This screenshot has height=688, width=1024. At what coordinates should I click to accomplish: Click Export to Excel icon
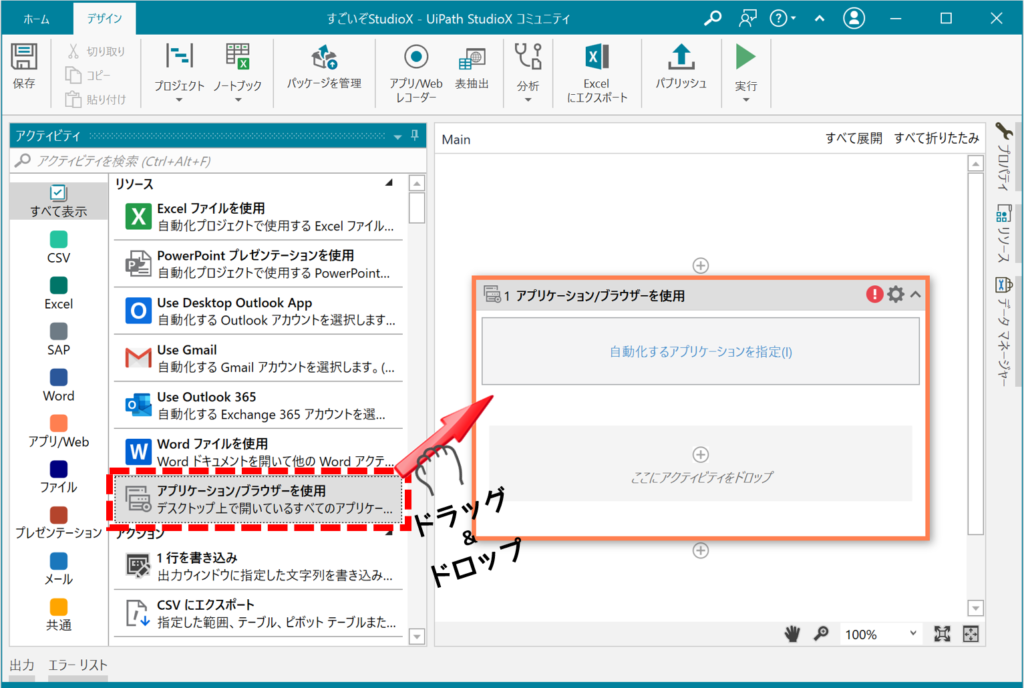597,57
